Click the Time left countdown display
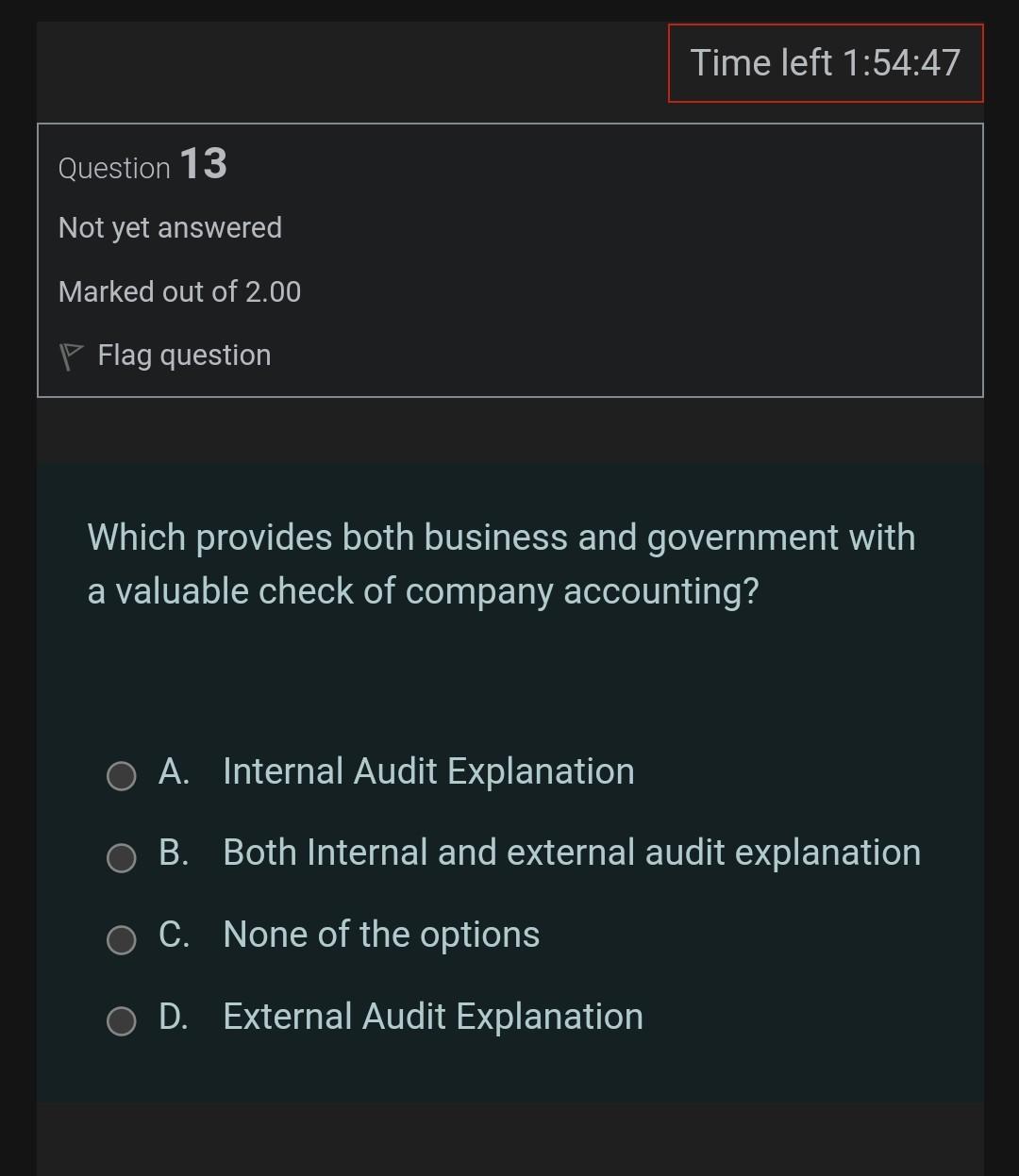Screen dimensions: 1019x1176 tap(826, 62)
